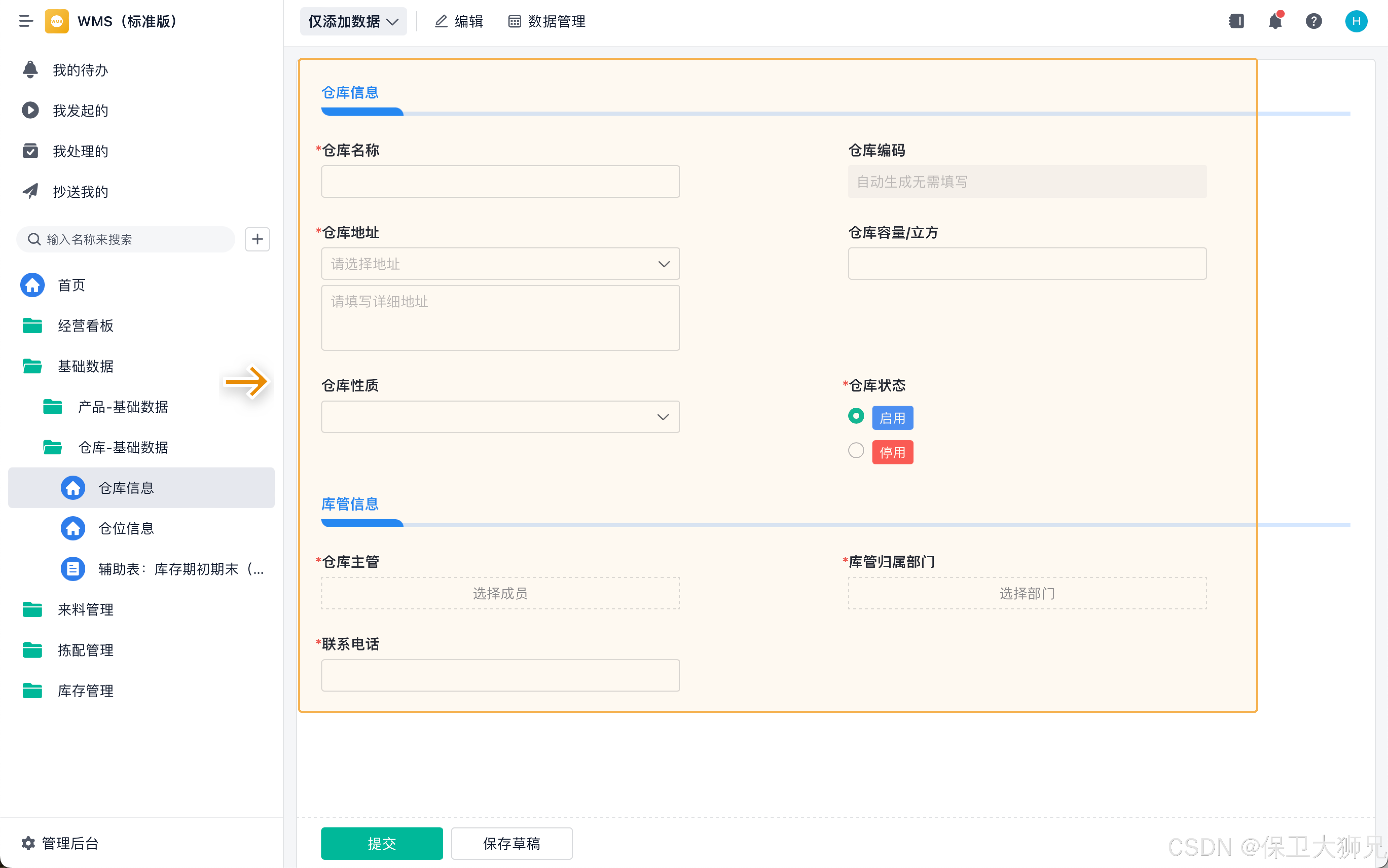1388x868 pixels.
Task: Focus the 仓库名称 input field
Action: pos(501,182)
